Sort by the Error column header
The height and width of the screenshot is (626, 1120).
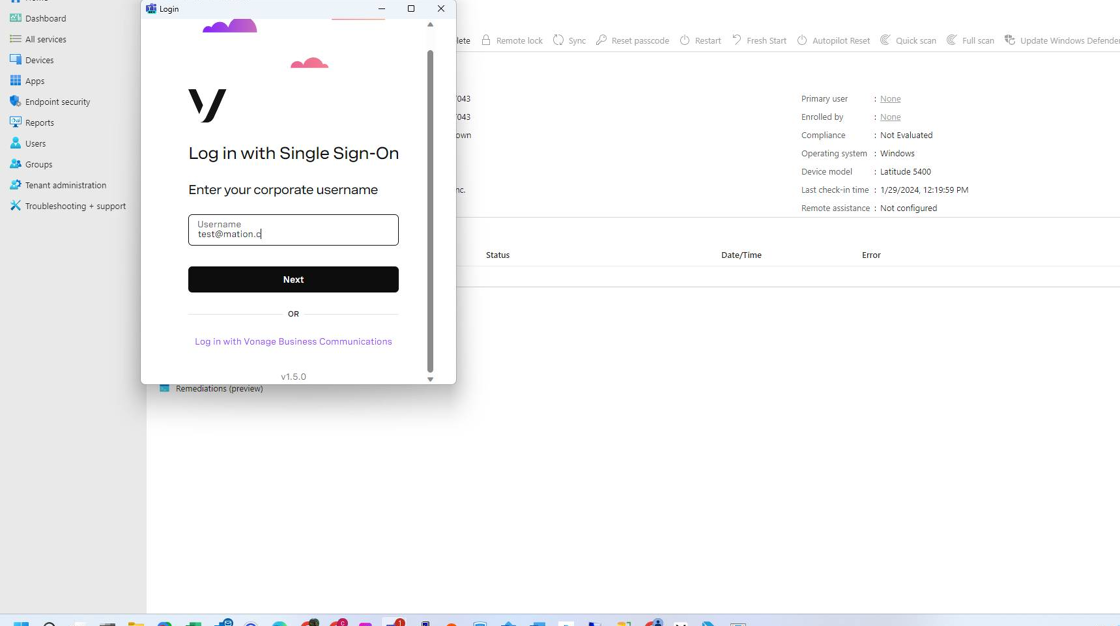(871, 254)
